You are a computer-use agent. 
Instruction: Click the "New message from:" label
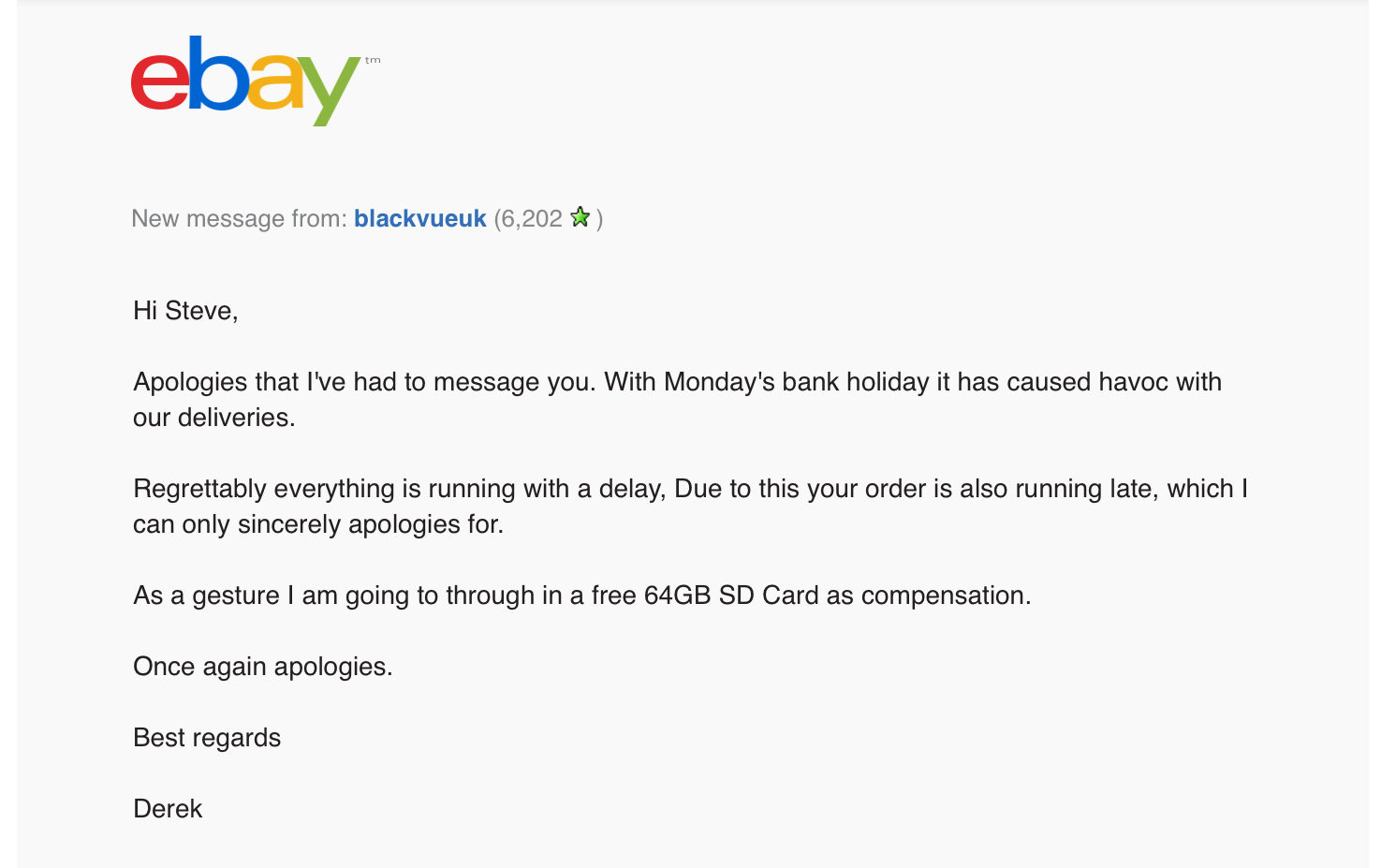(x=240, y=218)
